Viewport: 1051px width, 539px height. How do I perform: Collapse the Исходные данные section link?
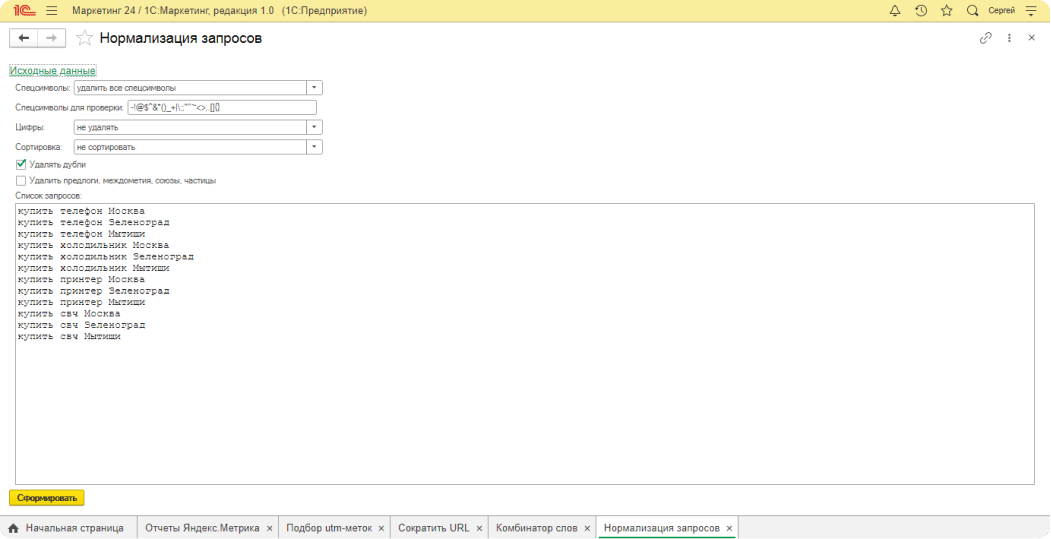tap(52, 71)
